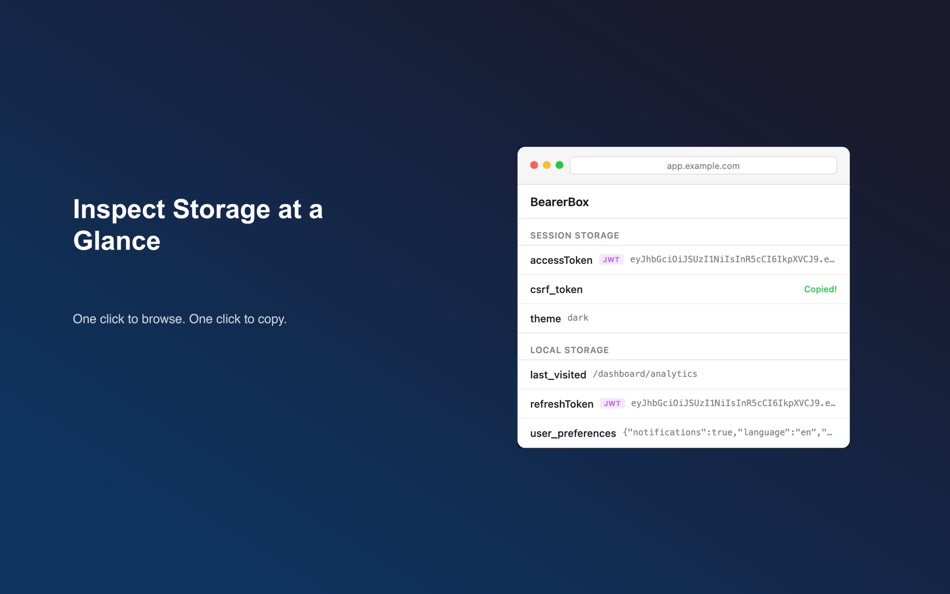Viewport: 950px width, 594px height.
Task: Copy the csrf_token entry
Action: (683, 289)
